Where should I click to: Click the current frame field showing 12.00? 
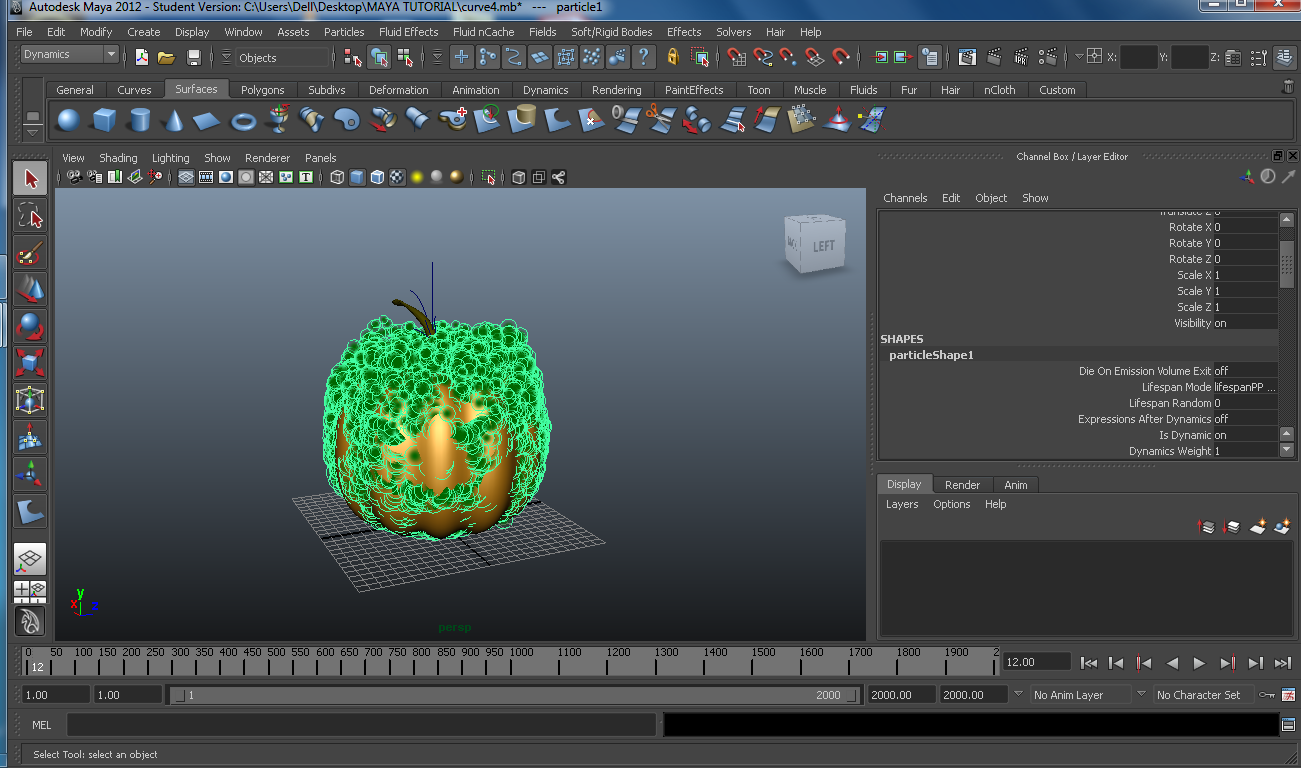(1036, 662)
